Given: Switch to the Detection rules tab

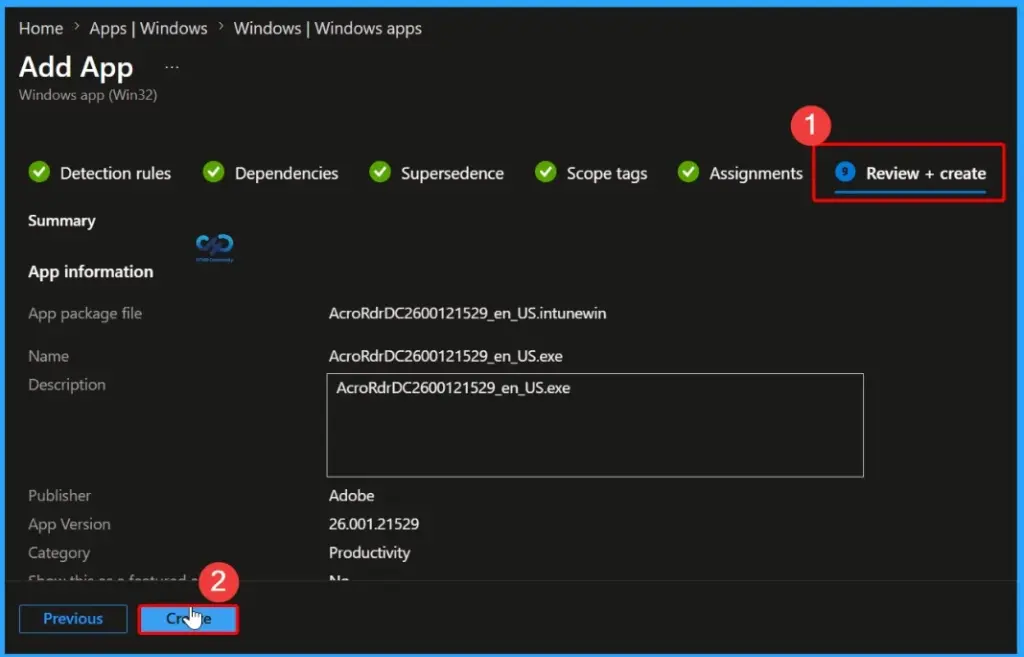Looking at the screenshot, I should (x=115, y=173).
